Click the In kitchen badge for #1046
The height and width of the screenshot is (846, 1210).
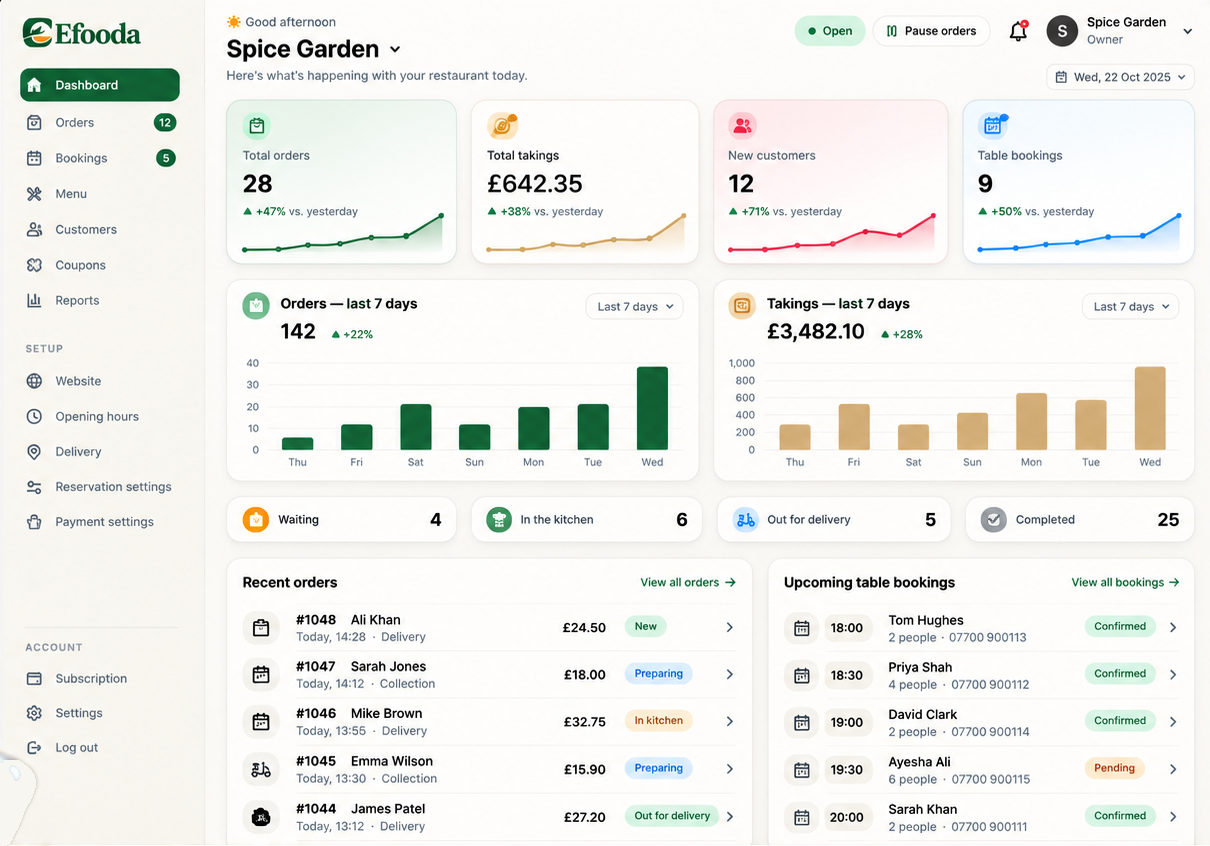pyautogui.click(x=658, y=721)
